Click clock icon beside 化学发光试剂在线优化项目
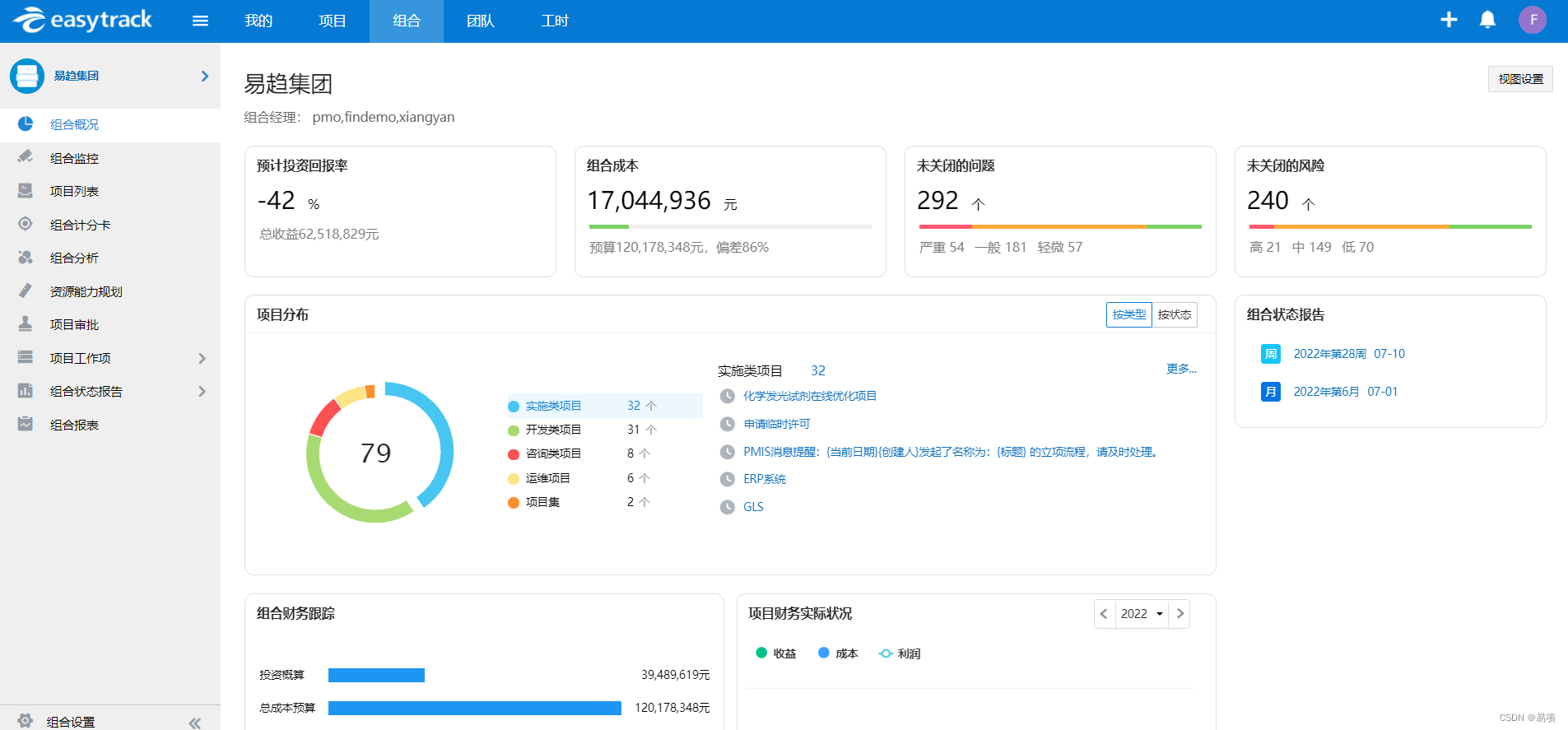 point(728,396)
